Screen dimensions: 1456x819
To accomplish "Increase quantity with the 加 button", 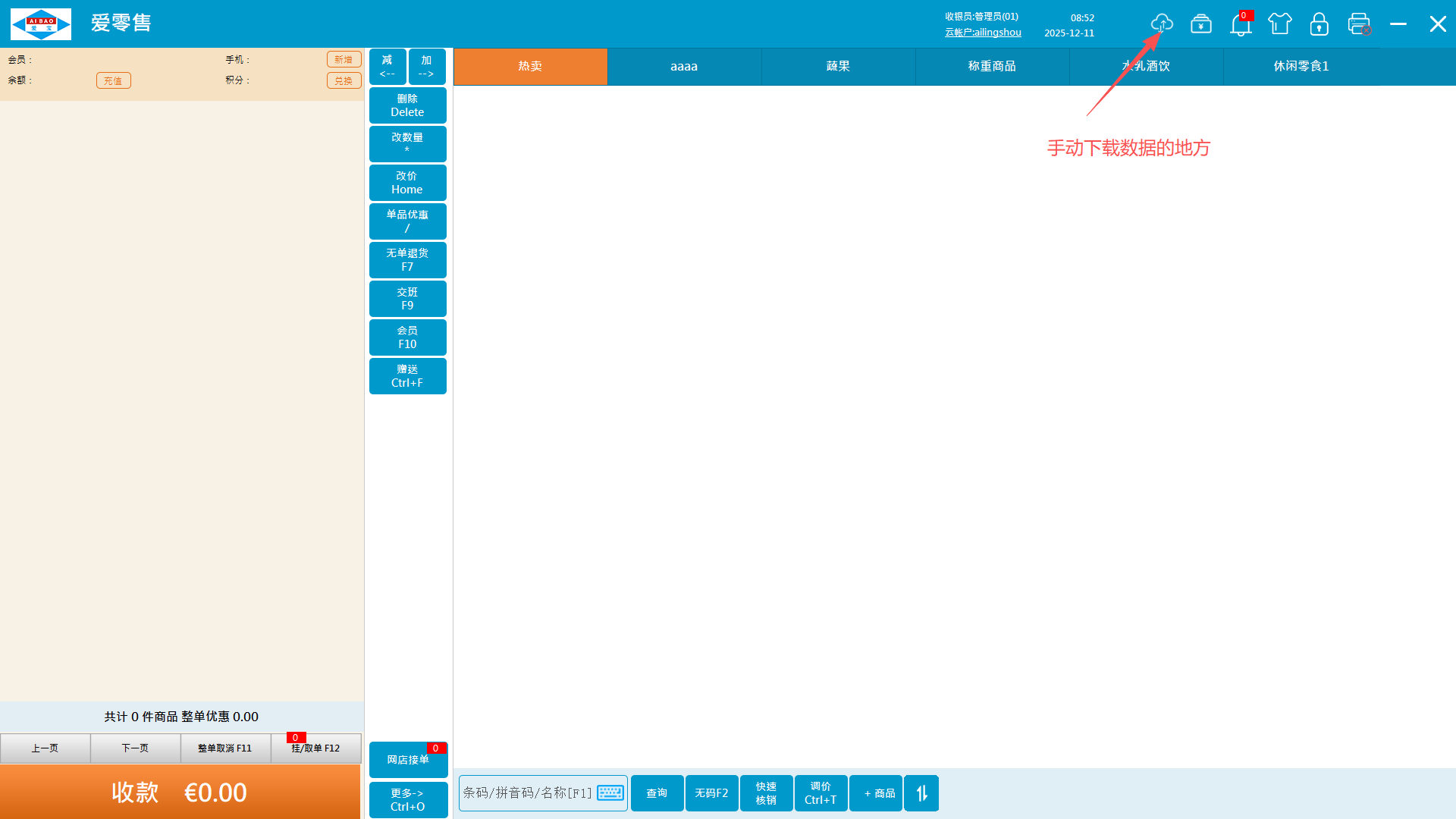I will [426, 66].
